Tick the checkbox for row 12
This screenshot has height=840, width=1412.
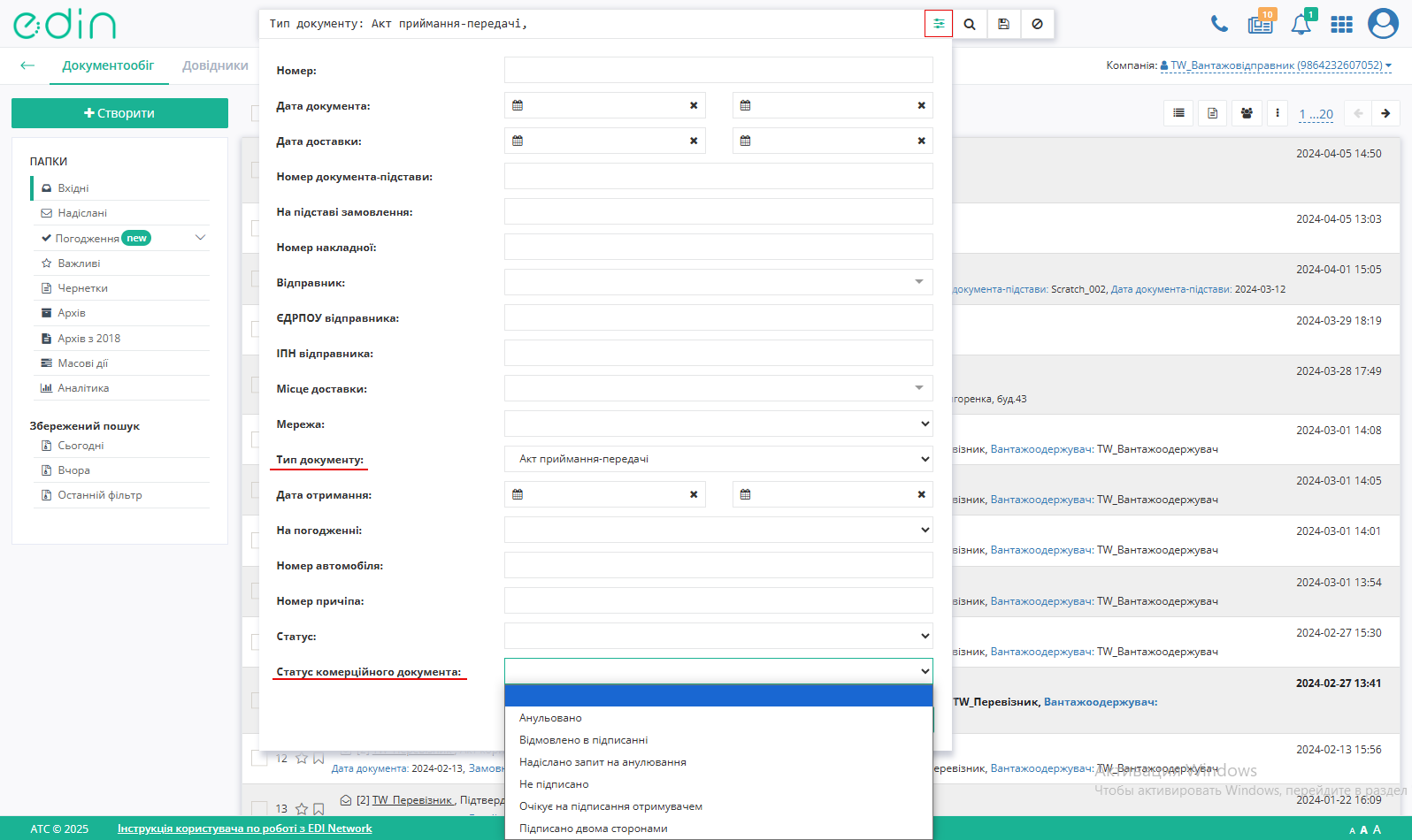pyautogui.click(x=259, y=759)
